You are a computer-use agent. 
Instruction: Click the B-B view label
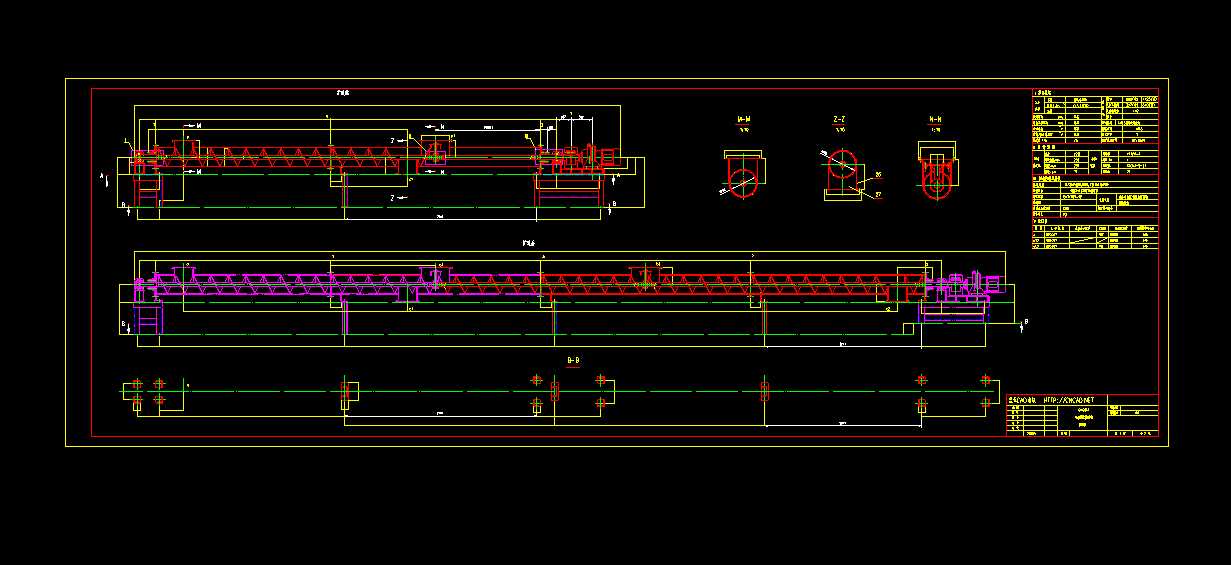point(573,359)
